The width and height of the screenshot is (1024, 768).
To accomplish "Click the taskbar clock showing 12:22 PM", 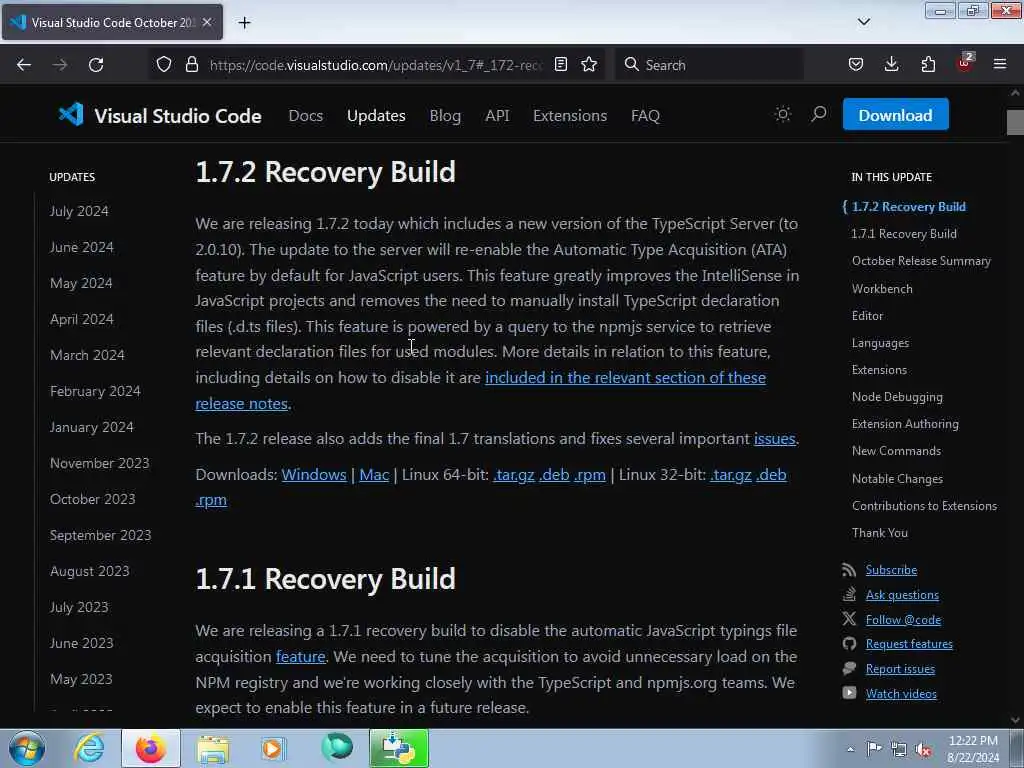I will coord(973,748).
